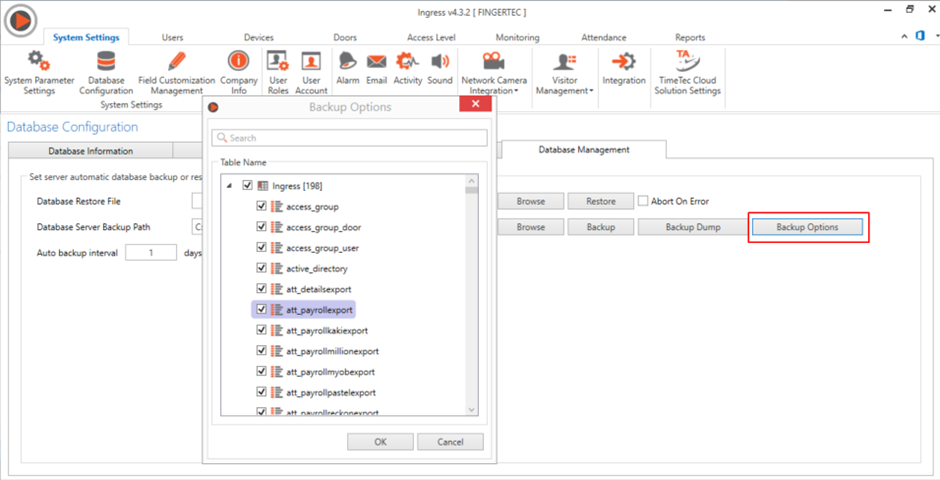Viewport: 940px width, 480px height.
Task: Open Alarm settings
Action: (348, 69)
